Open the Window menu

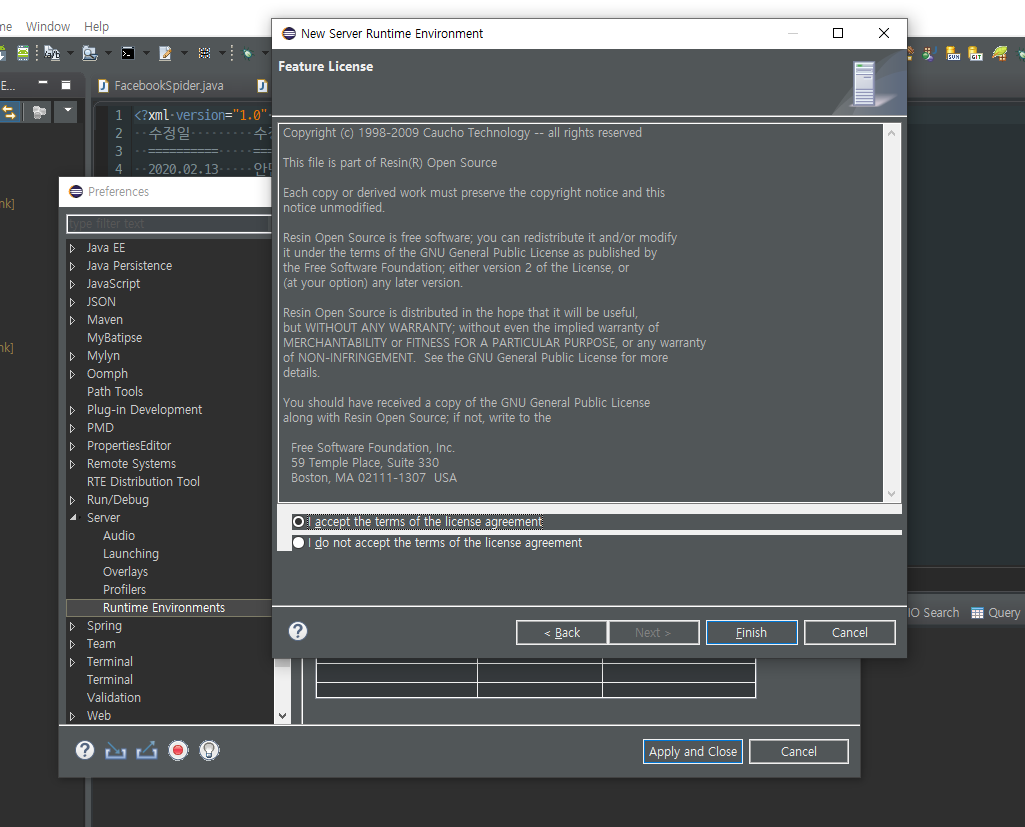click(x=48, y=26)
